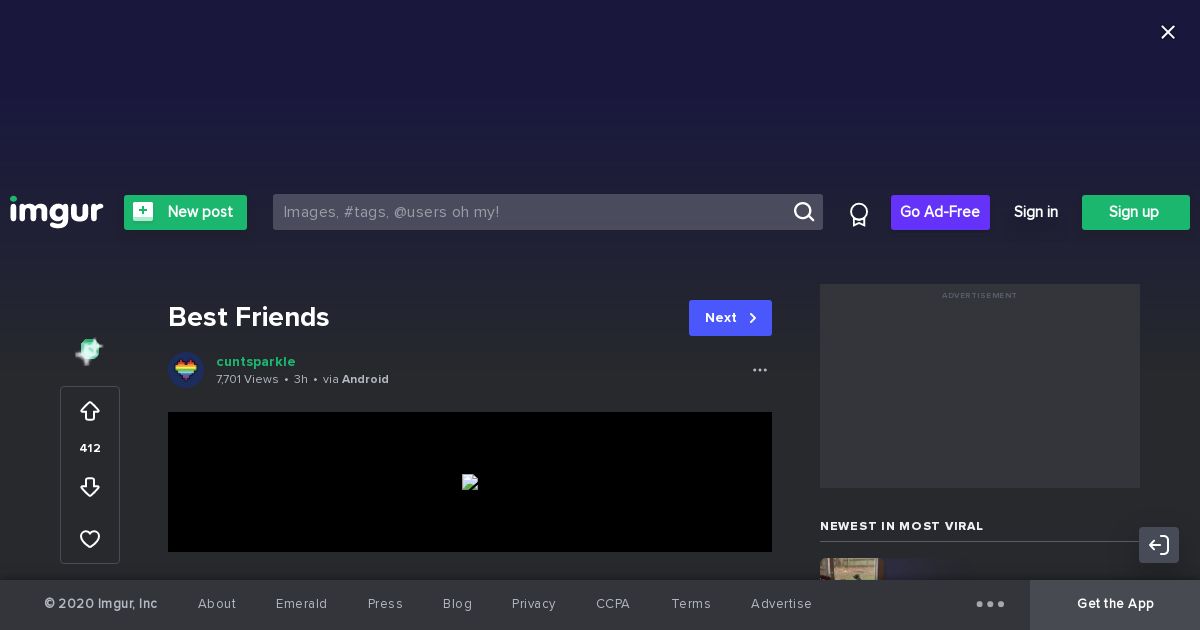
Task: Click the Newest in Most Viral heading
Action: 902,526
